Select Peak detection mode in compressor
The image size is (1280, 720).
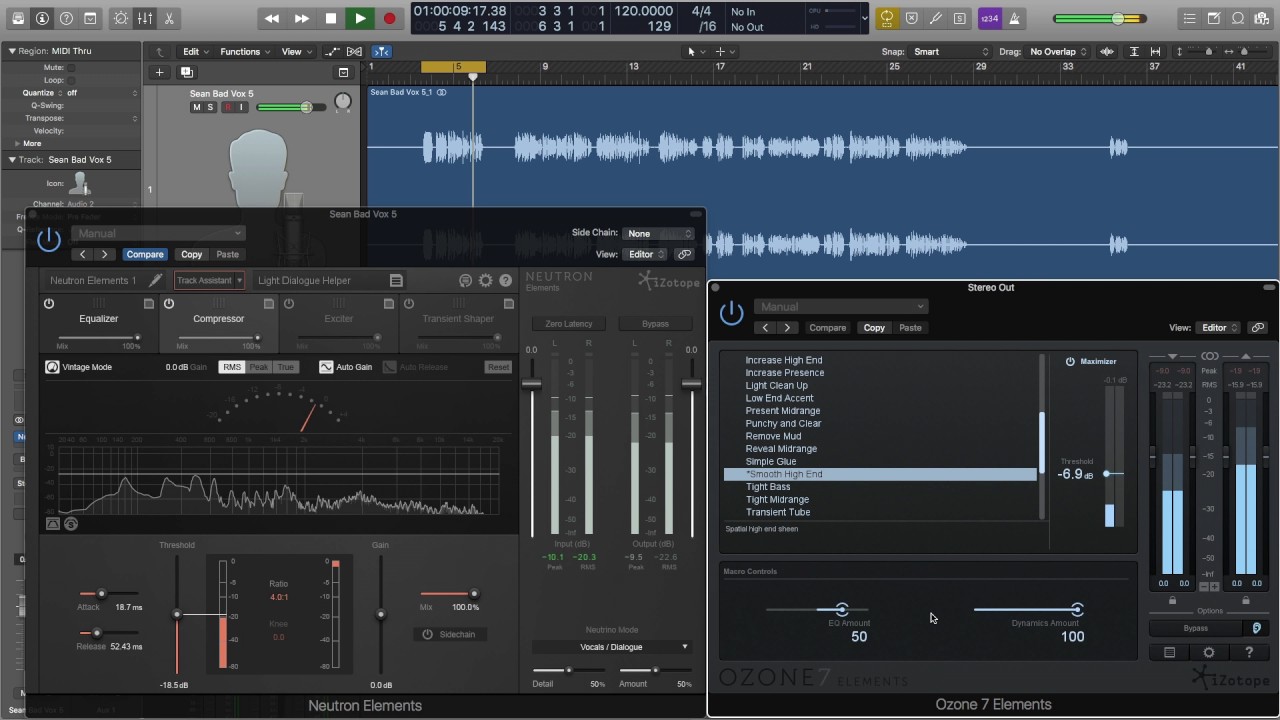[259, 367]
